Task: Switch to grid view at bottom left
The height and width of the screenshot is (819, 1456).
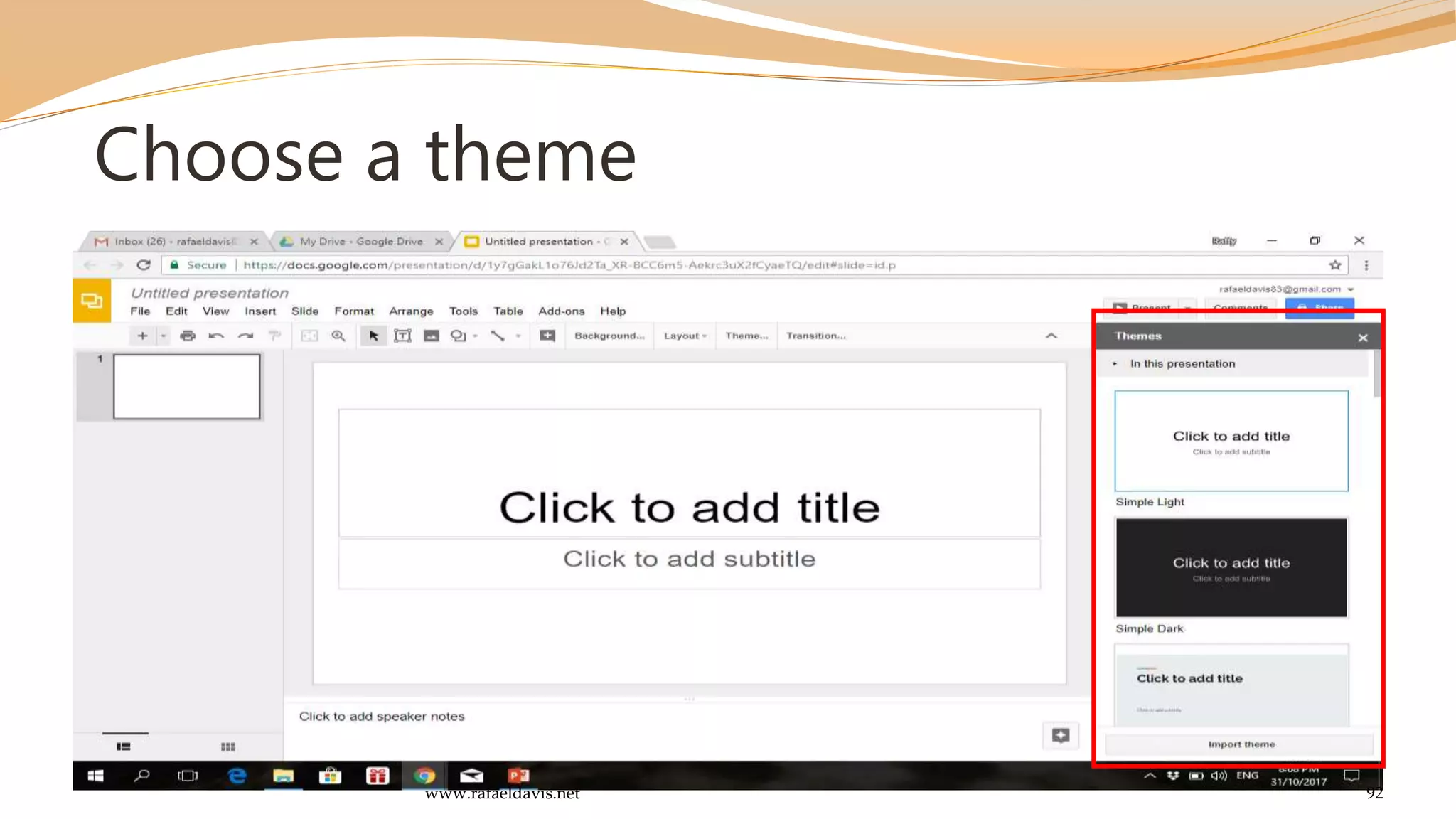Action: pos(227,746)
